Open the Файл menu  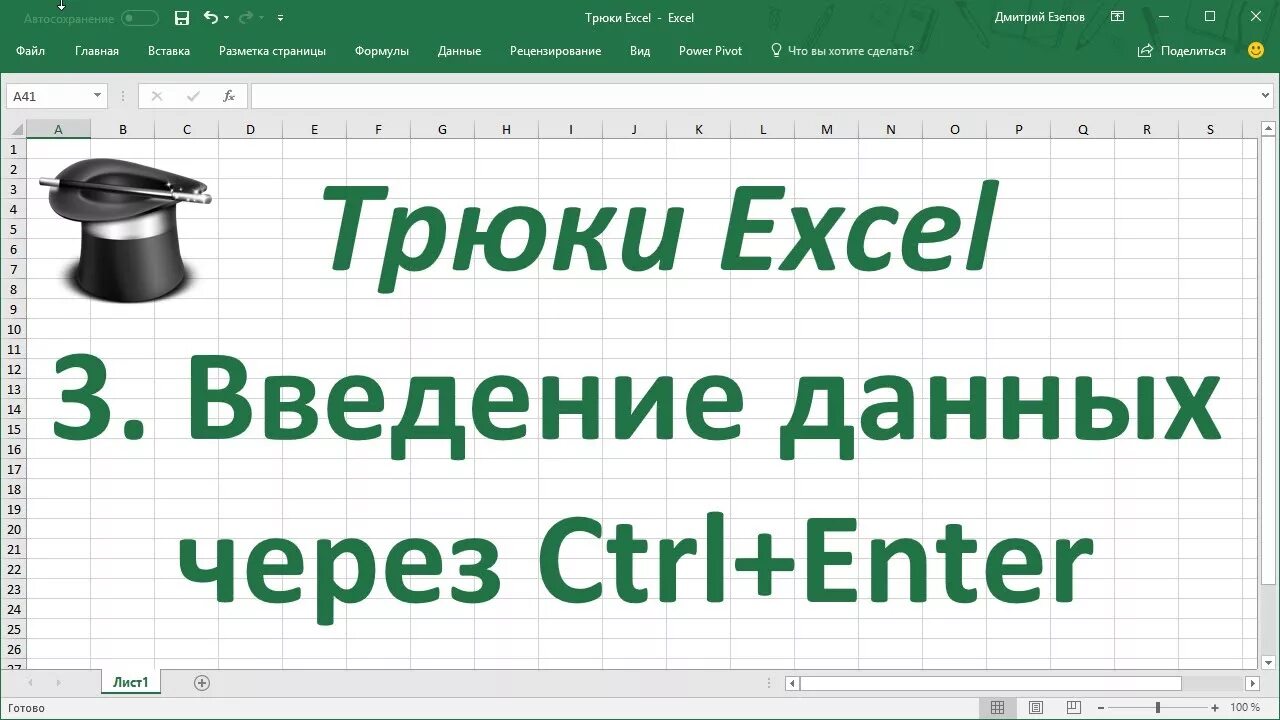pos(31,51)
